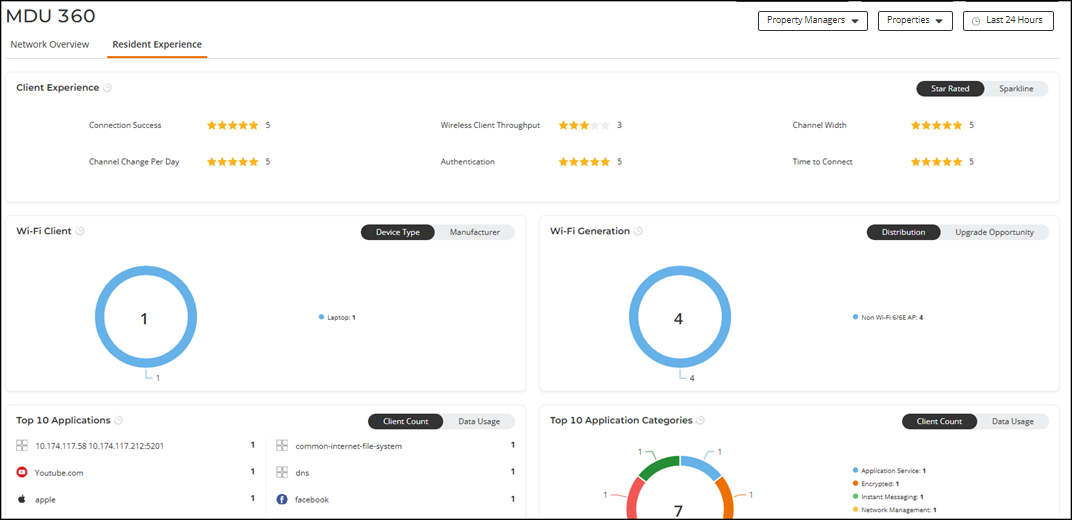
Task: Click the blue Laptop legend color dot
Action: [321, 317]
